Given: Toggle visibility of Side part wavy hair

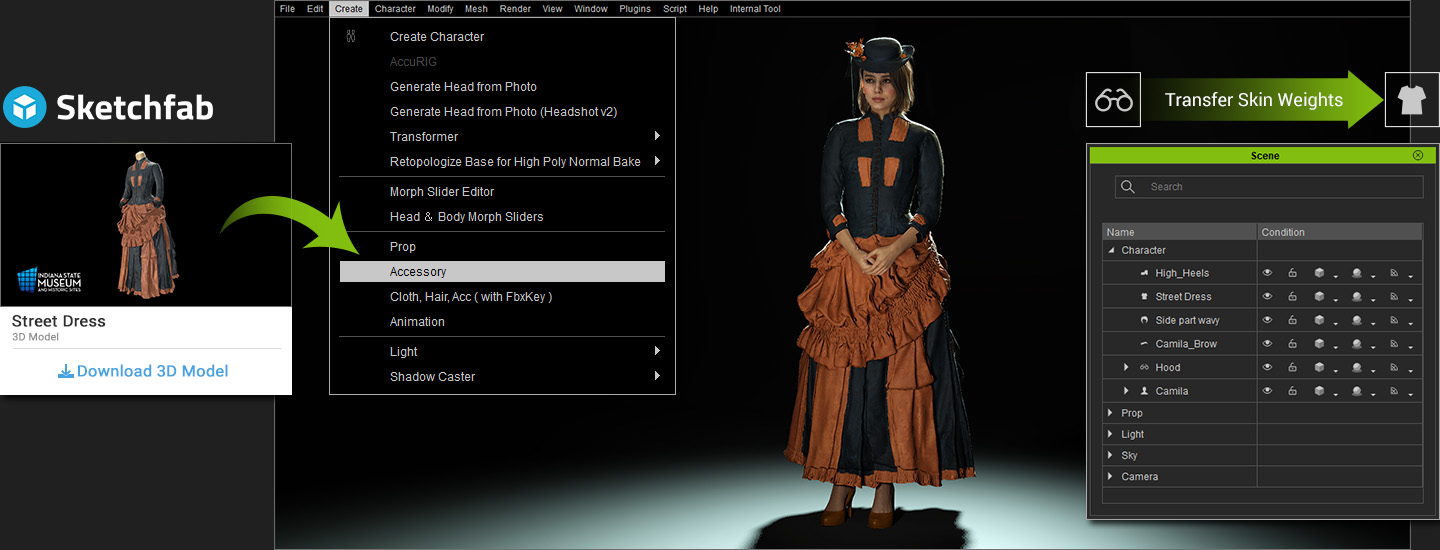Looking at the screenshot, I should pyautogui.click(x=1267, y=321).
